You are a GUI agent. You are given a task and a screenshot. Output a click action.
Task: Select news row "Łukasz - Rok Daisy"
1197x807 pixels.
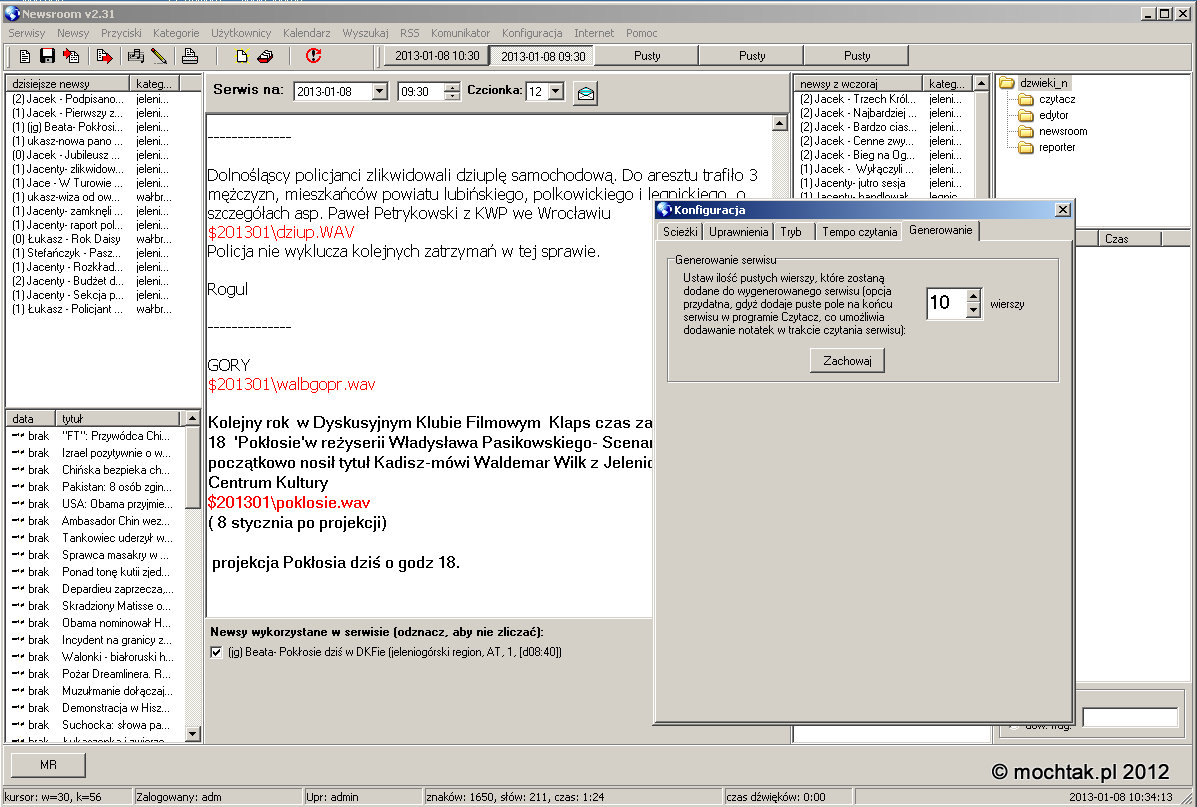coord(66,239)
